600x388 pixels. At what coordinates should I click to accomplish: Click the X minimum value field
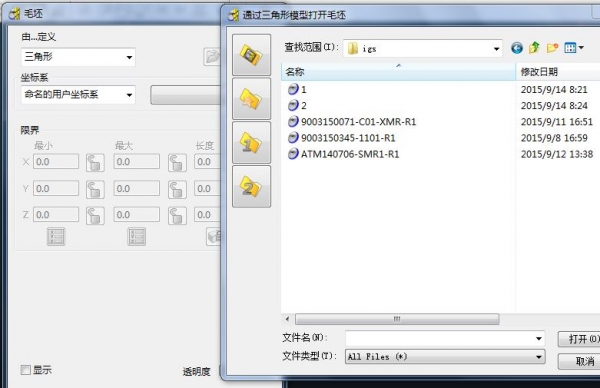[56, 161]
